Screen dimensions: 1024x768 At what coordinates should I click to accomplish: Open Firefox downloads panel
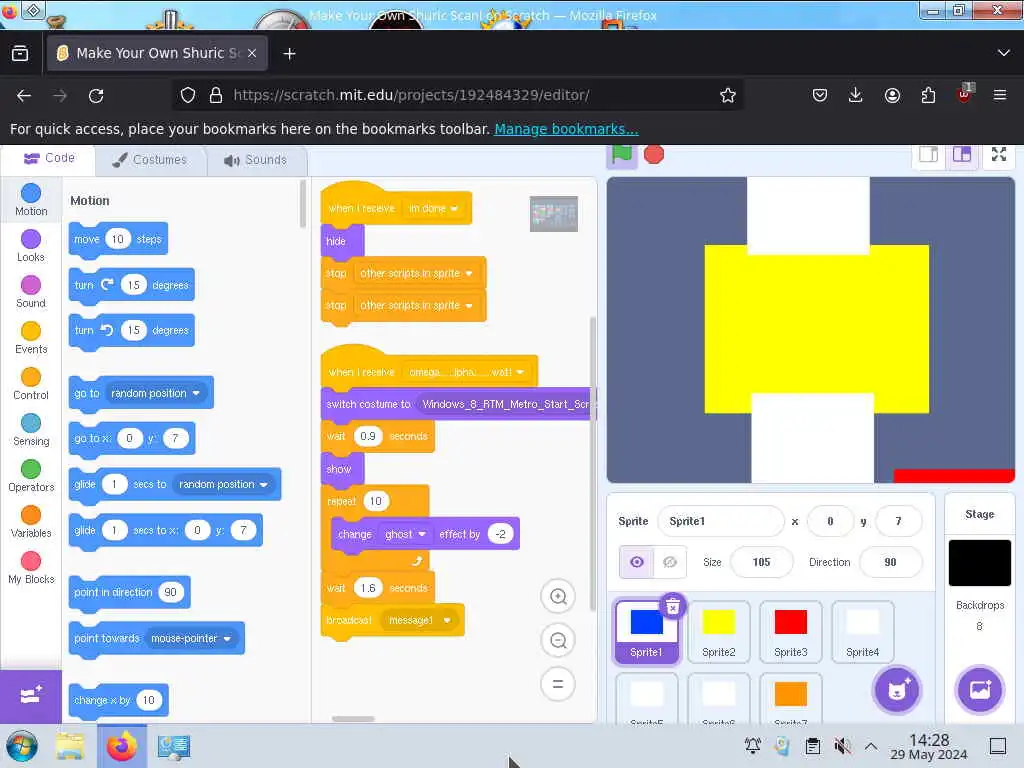tap(856, 95)
